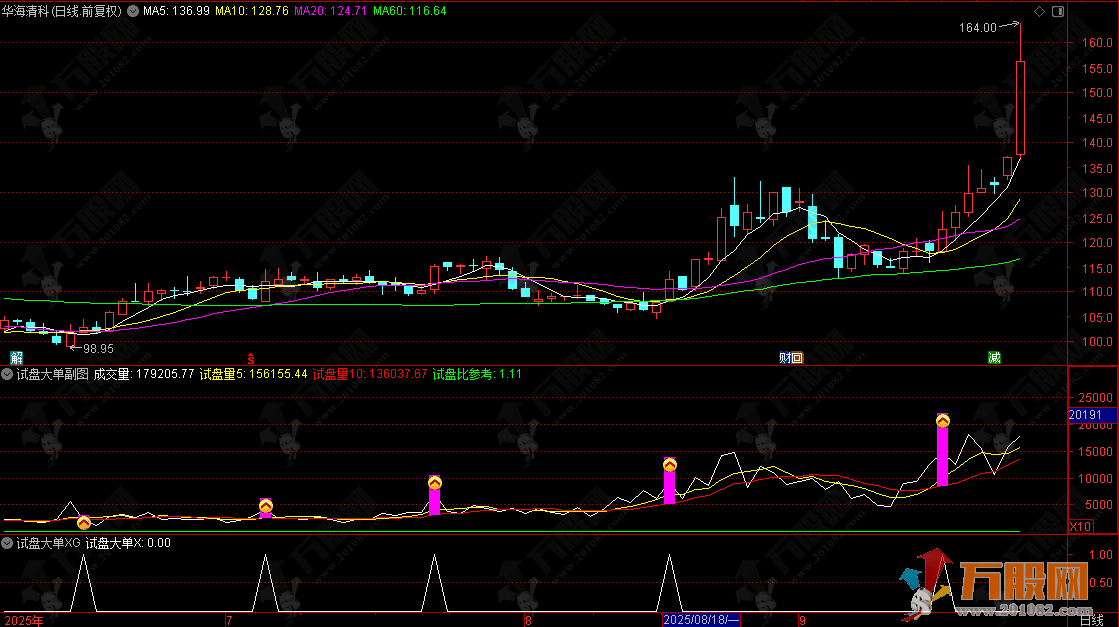Click the green 减 event marker
This screenshot has height=627, width=1119.
994,357
